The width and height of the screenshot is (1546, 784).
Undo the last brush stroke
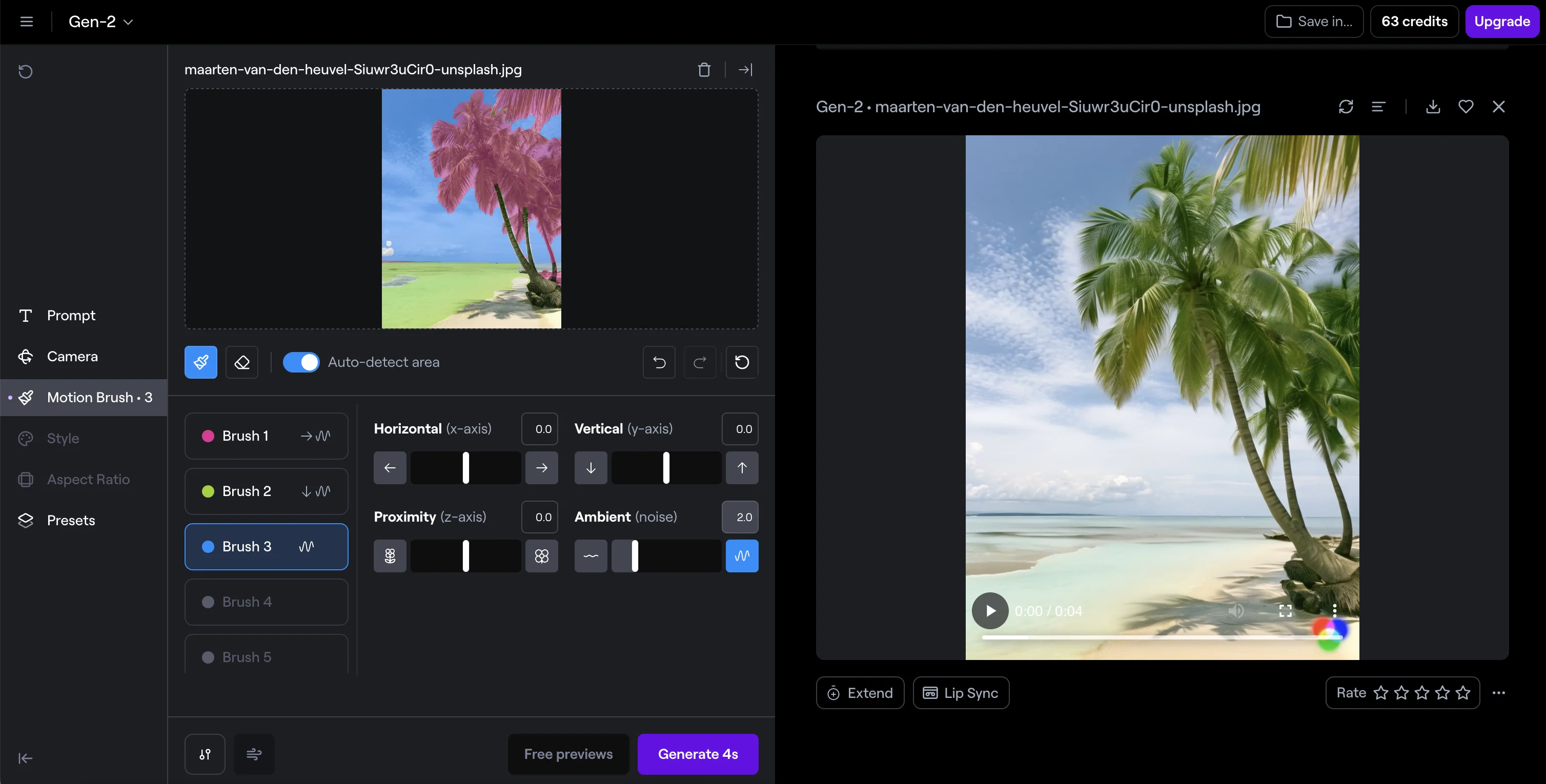click(659, 362)
